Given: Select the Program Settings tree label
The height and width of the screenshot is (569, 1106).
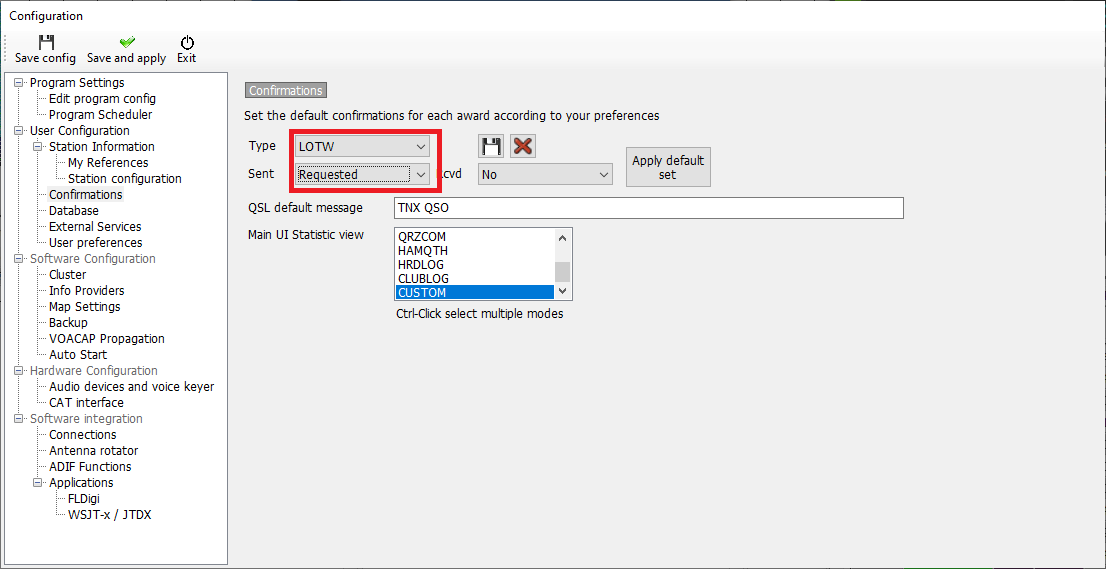Looking at the screenshot, I should (x=77, y=82).
